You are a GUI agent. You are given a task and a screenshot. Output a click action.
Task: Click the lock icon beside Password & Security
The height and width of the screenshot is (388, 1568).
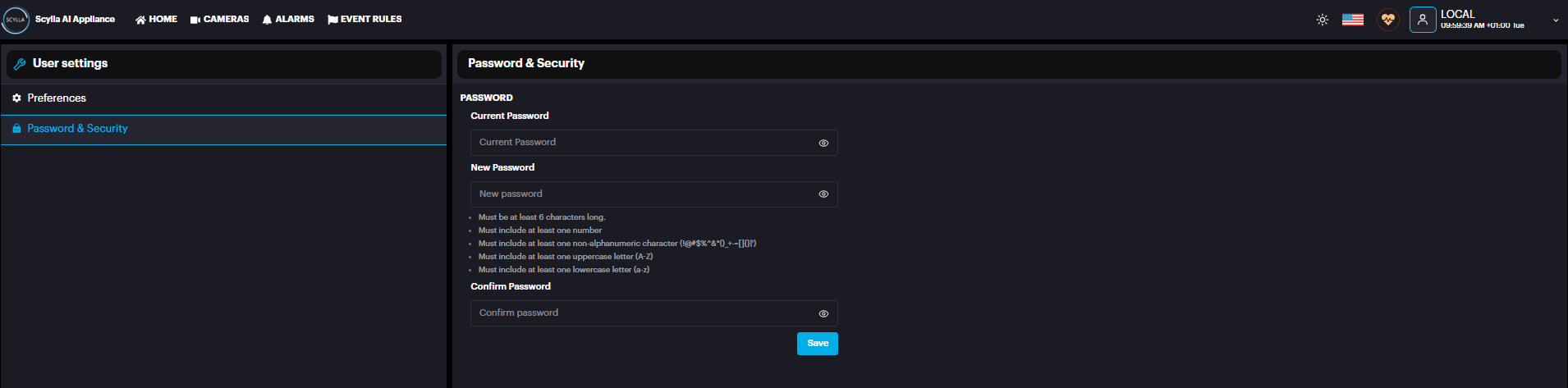click(x=16, y=129)
